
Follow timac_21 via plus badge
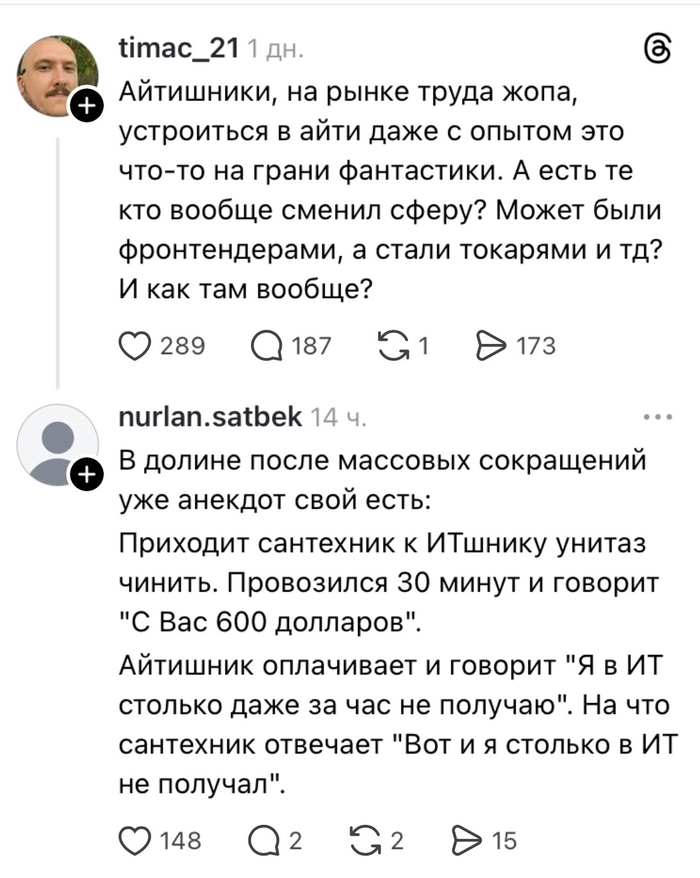(x=86, y=106)
